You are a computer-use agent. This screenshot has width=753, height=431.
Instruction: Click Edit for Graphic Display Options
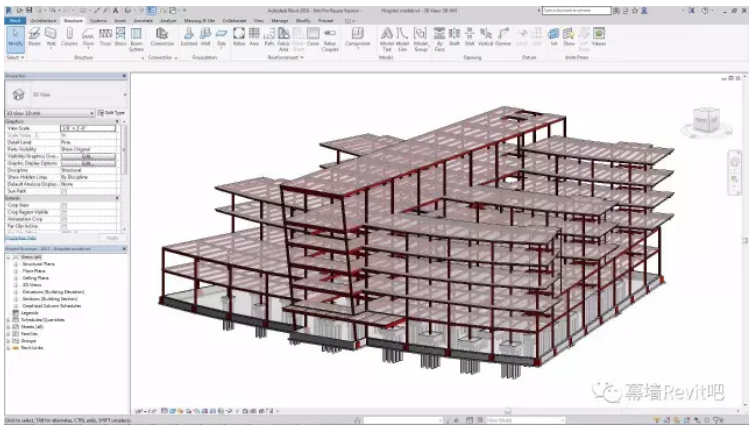88,163
